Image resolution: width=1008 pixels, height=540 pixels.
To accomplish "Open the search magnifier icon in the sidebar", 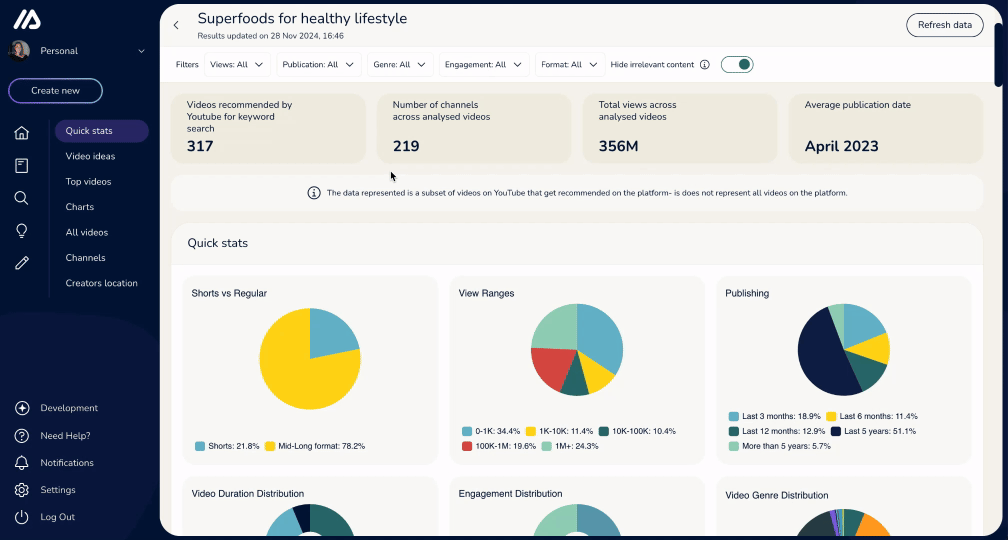I will [x=21, y=198].
